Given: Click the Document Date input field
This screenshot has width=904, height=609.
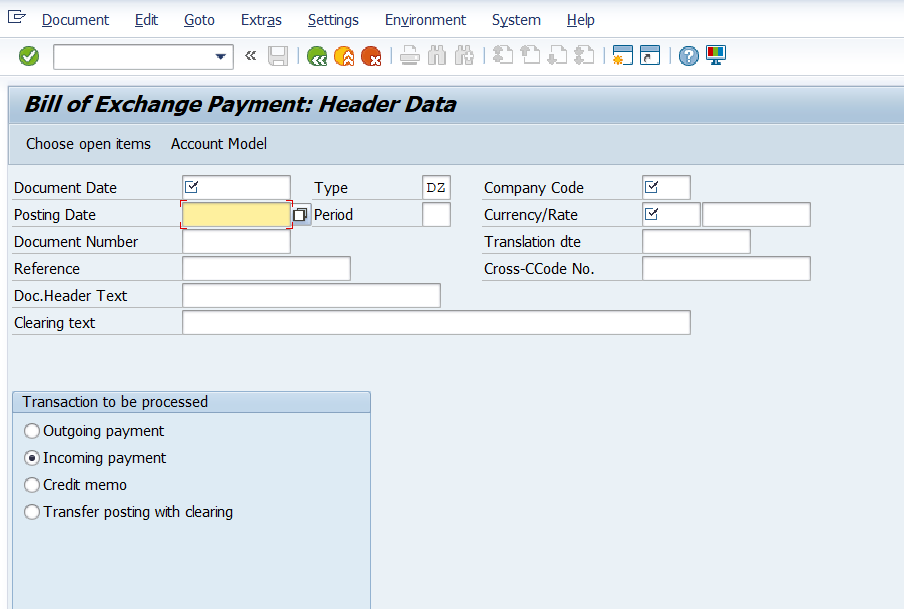Looking at the screenshot, I should pyautogui.click(x=236, y=187).
